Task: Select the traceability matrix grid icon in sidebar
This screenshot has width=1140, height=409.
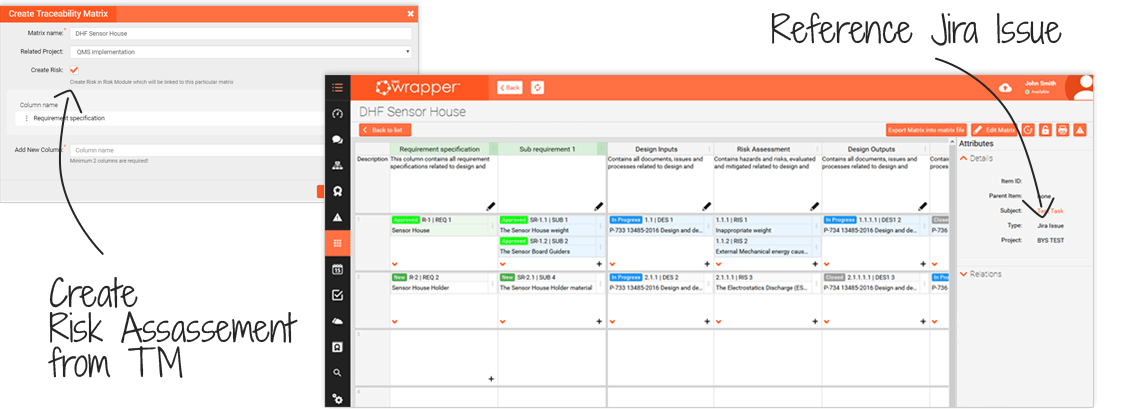Action: (x=337, y=243)
